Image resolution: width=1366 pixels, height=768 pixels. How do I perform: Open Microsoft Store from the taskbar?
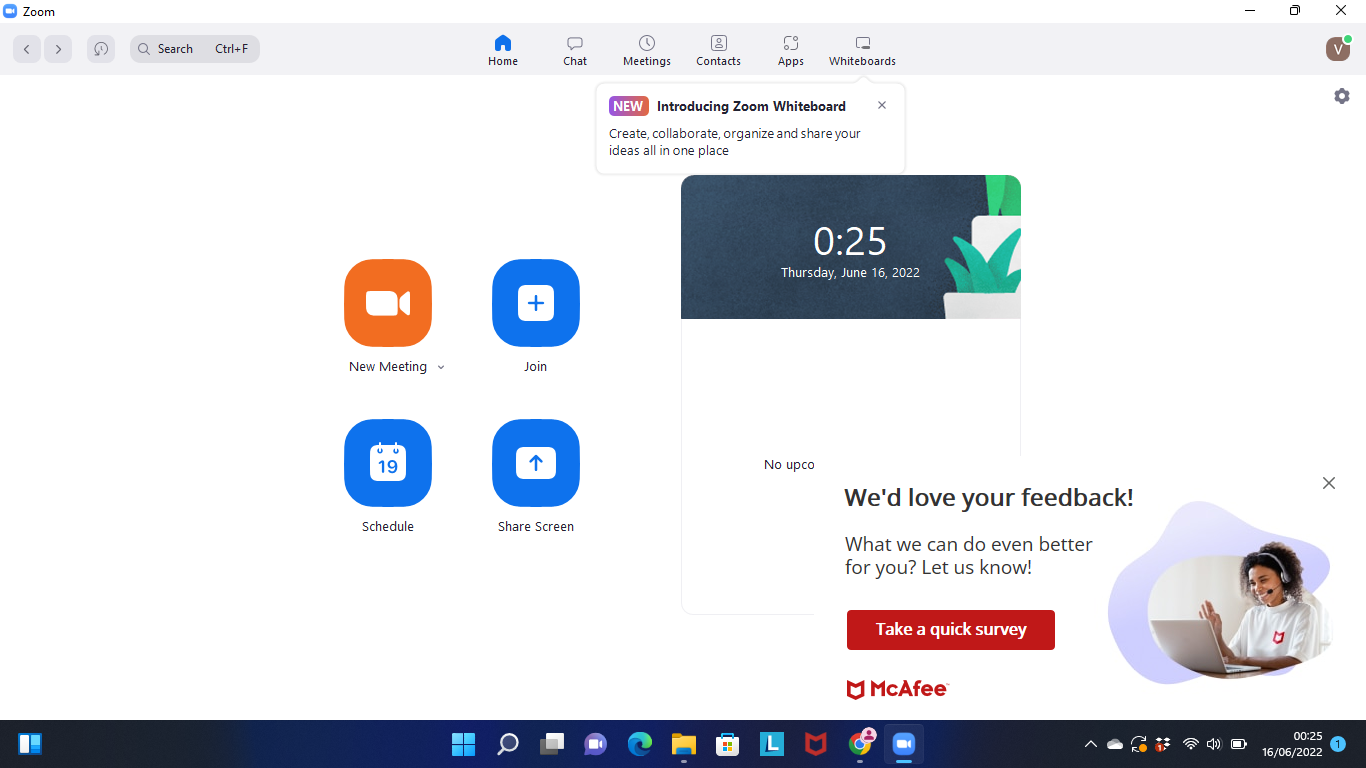click(728, 744)
